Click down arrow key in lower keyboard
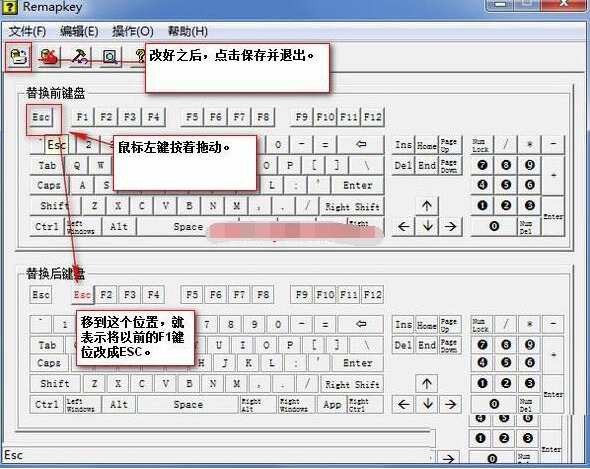 pos(427,404)
